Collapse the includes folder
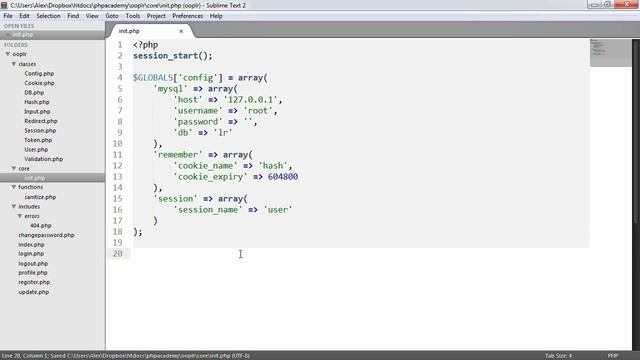Viewport: 640px width, 360px height. [x=13, y=207]
